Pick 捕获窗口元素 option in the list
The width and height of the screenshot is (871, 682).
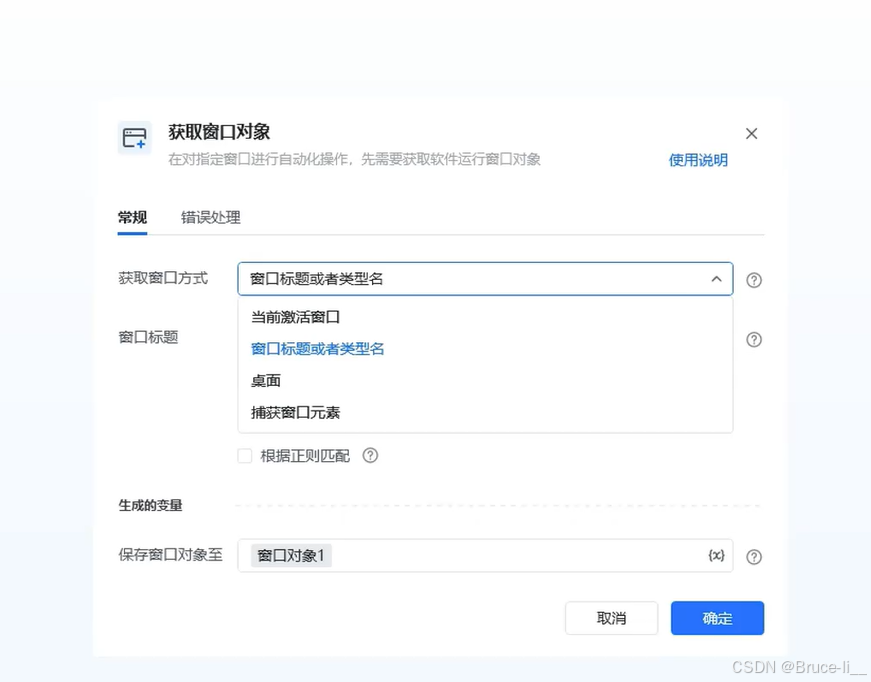tap(485, 413)
